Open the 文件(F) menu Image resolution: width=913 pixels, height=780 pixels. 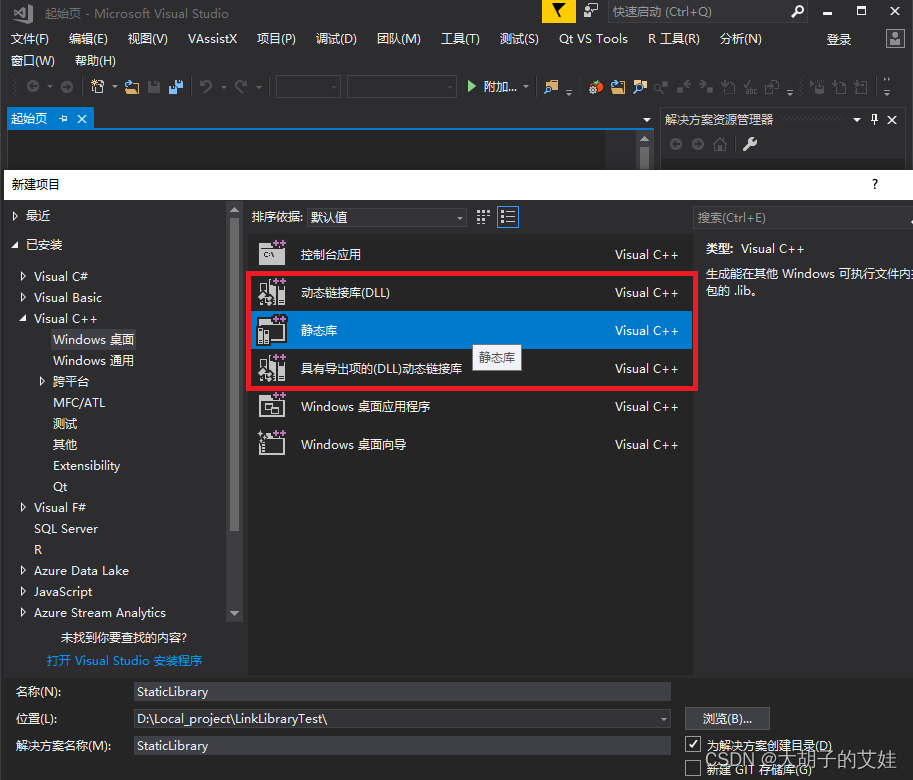(x=30, y=39)
